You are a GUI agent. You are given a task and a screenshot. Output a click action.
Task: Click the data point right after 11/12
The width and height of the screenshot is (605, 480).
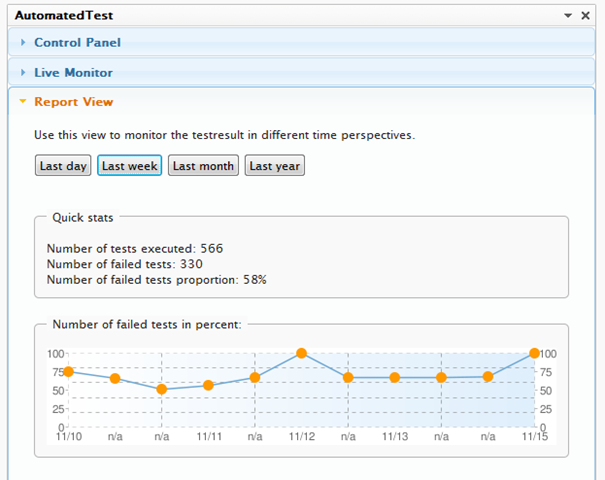[348, 378]
